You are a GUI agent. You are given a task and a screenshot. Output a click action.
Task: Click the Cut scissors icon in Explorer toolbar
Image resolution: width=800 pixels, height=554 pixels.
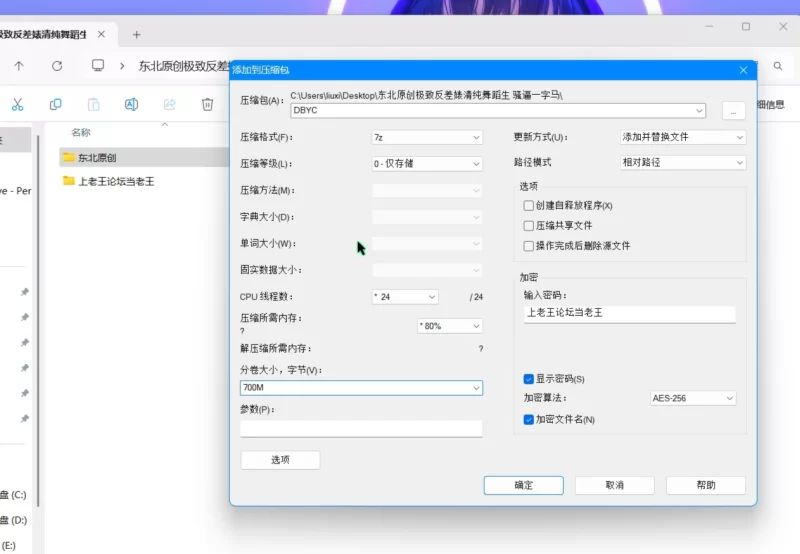pos(17,105)
